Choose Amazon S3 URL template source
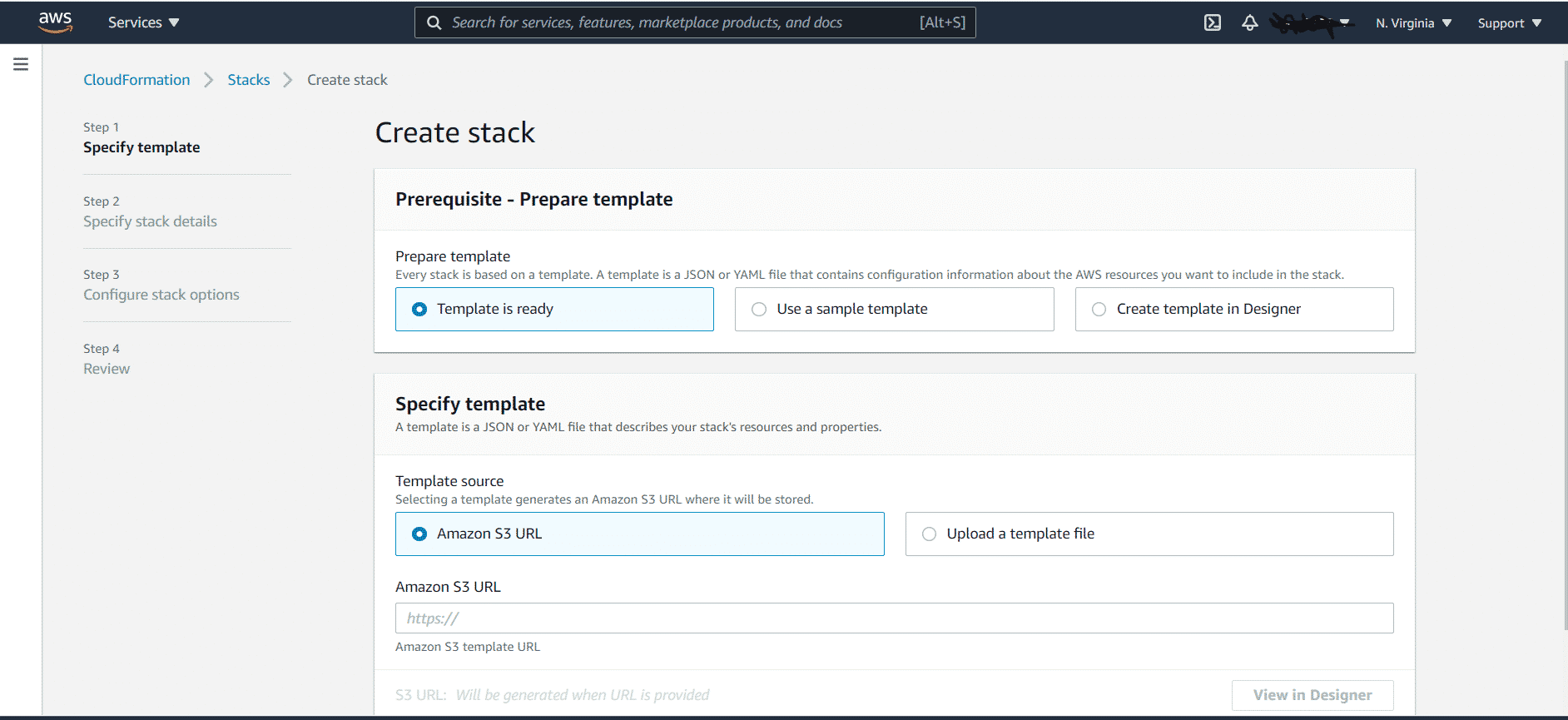The height and width of the screenshot is (720, 1568). coord(639,534)
